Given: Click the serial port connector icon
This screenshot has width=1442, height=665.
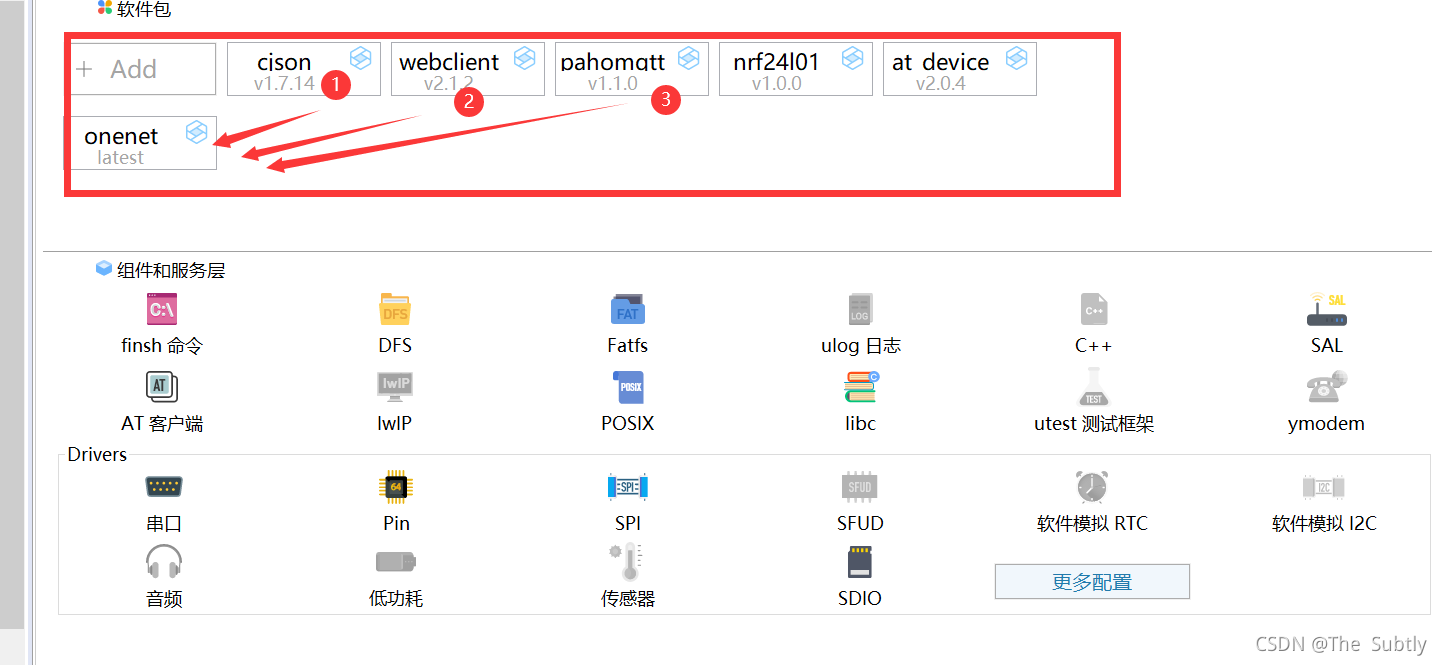Looking at the screenshot, I should [163, 487].
